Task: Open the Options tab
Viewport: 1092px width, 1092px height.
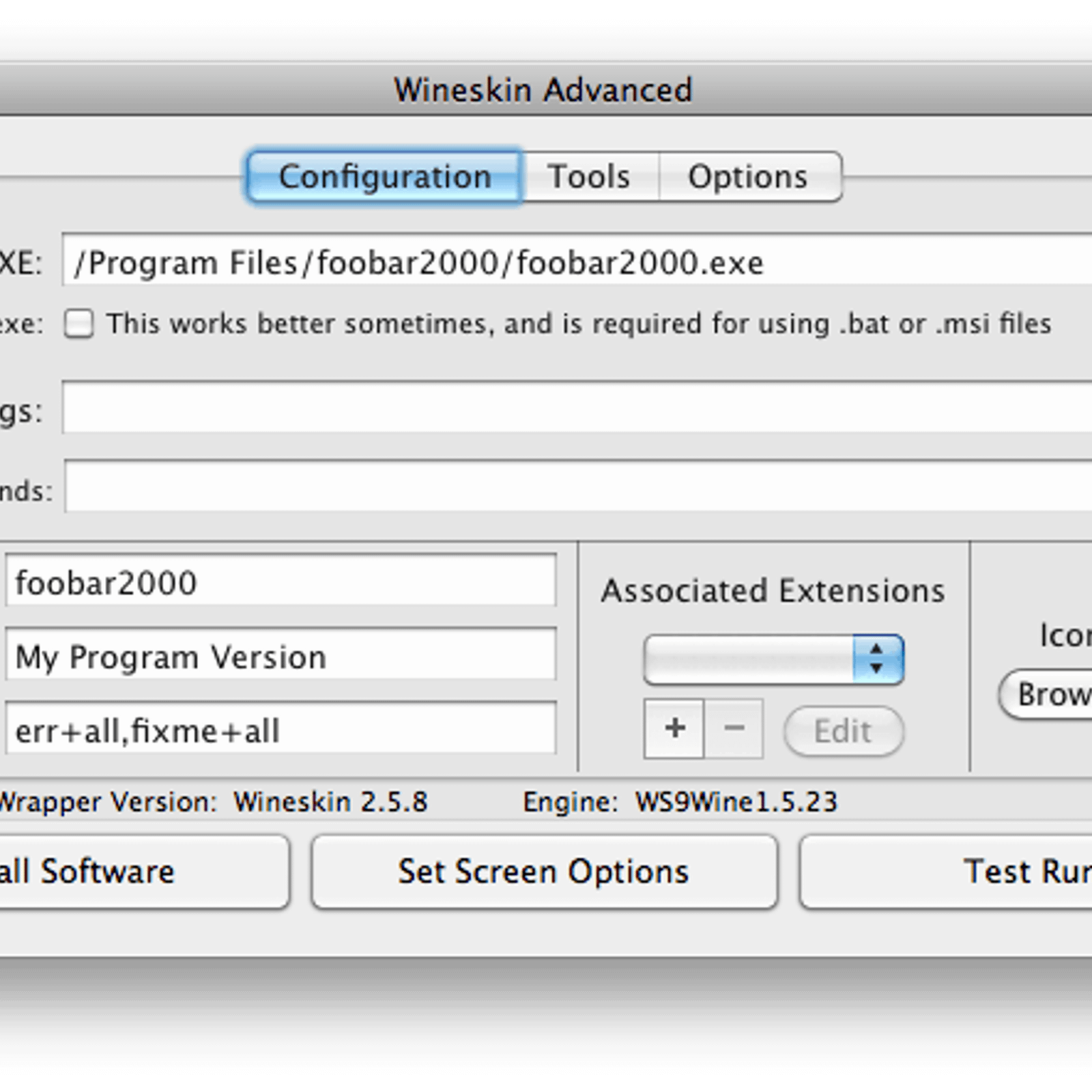Action: point(750,177)
